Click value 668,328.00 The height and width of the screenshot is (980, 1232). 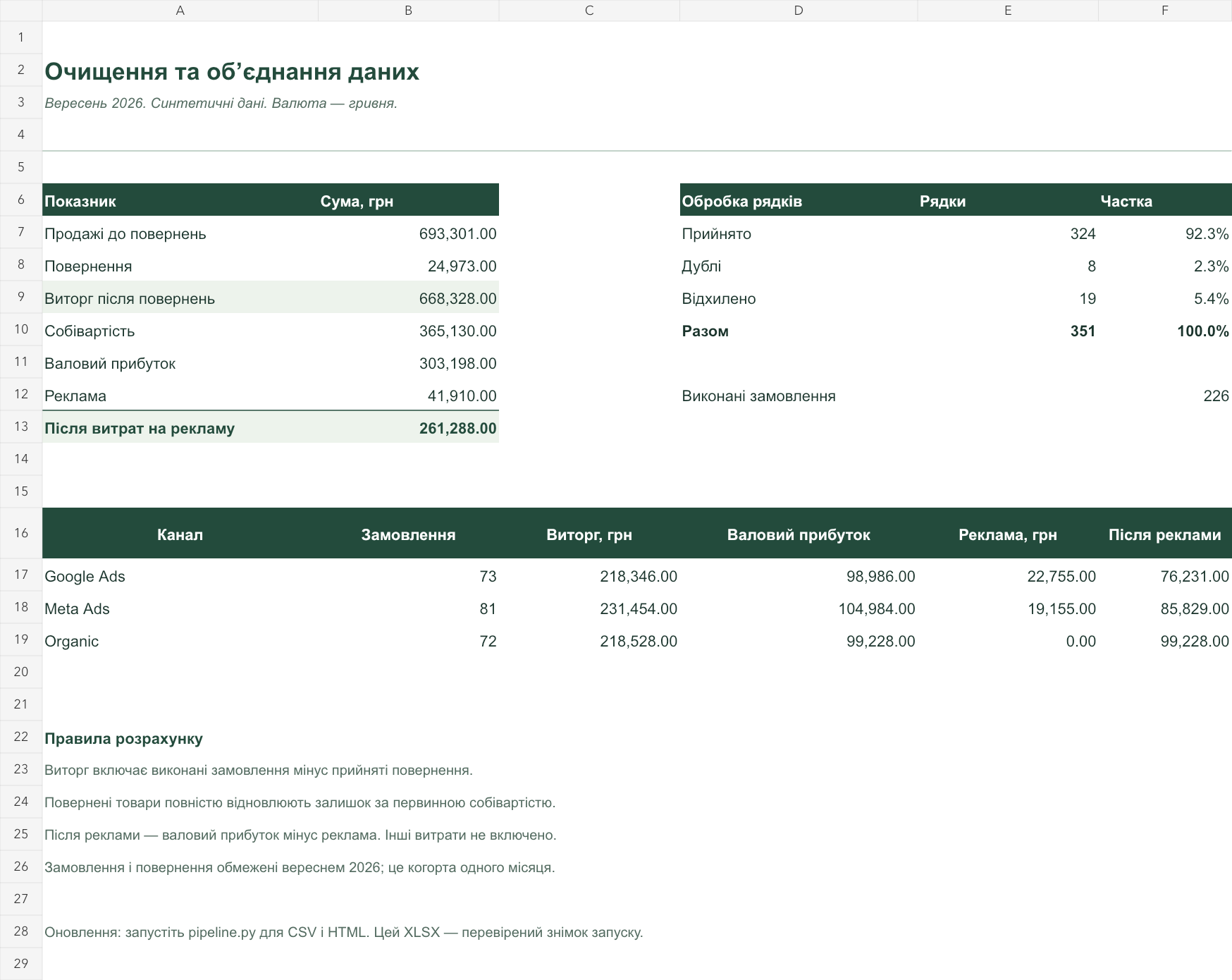[x=457, y=298]
